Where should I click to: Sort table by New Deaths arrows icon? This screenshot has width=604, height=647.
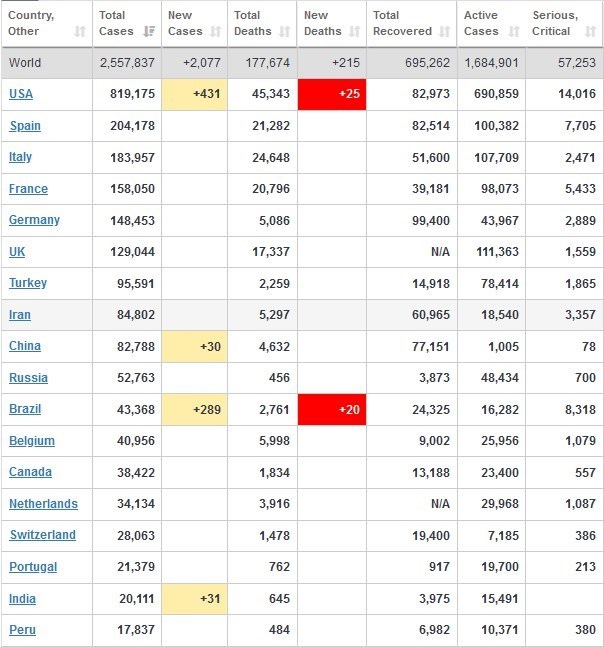coord(352,32)
